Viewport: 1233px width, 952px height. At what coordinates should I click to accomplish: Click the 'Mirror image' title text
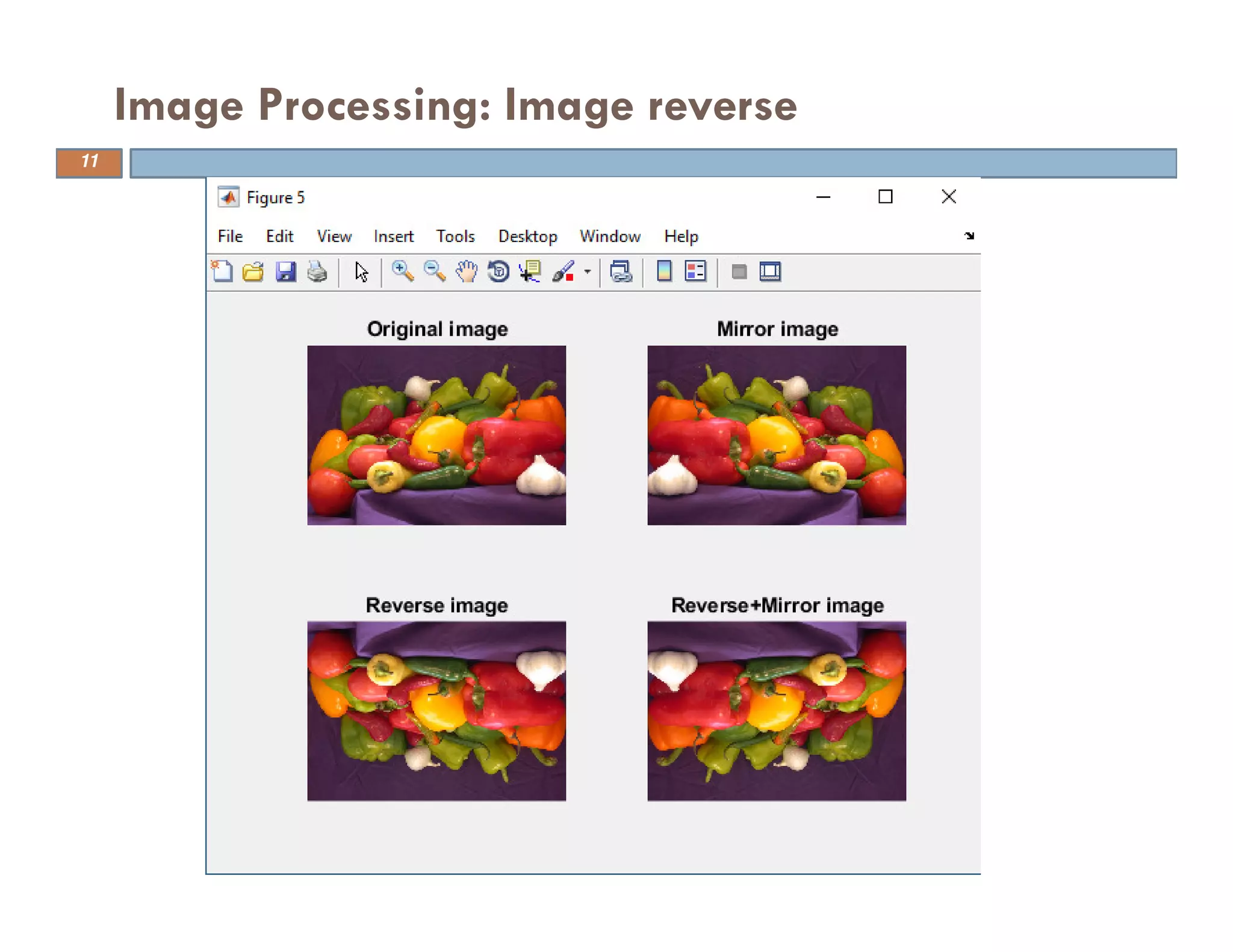777,329
